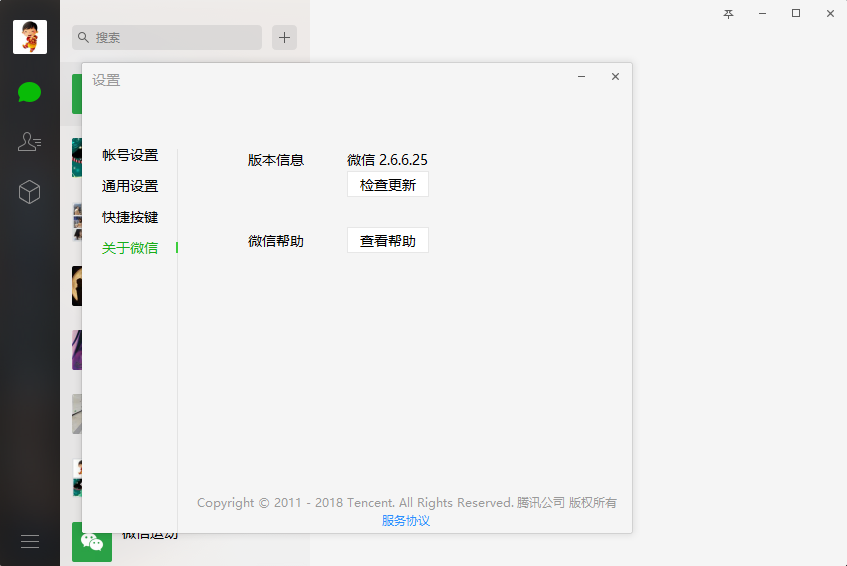
Task: Click the 设置 dialog title
Action: click(106, 80)
